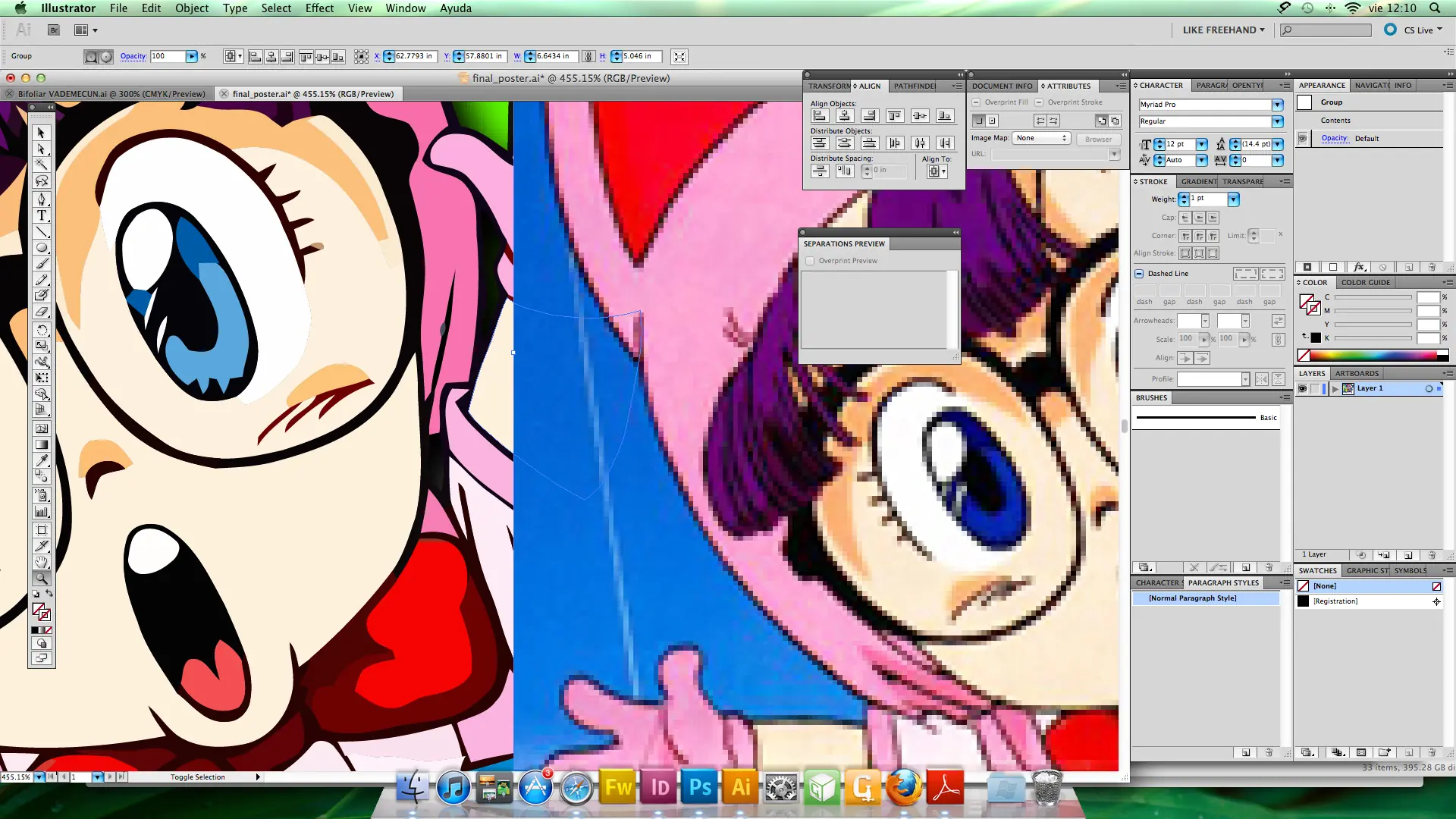Select the Direct Selection tool
The image size is (1456, 819).
pyautogui.click(x=42, y=149)
